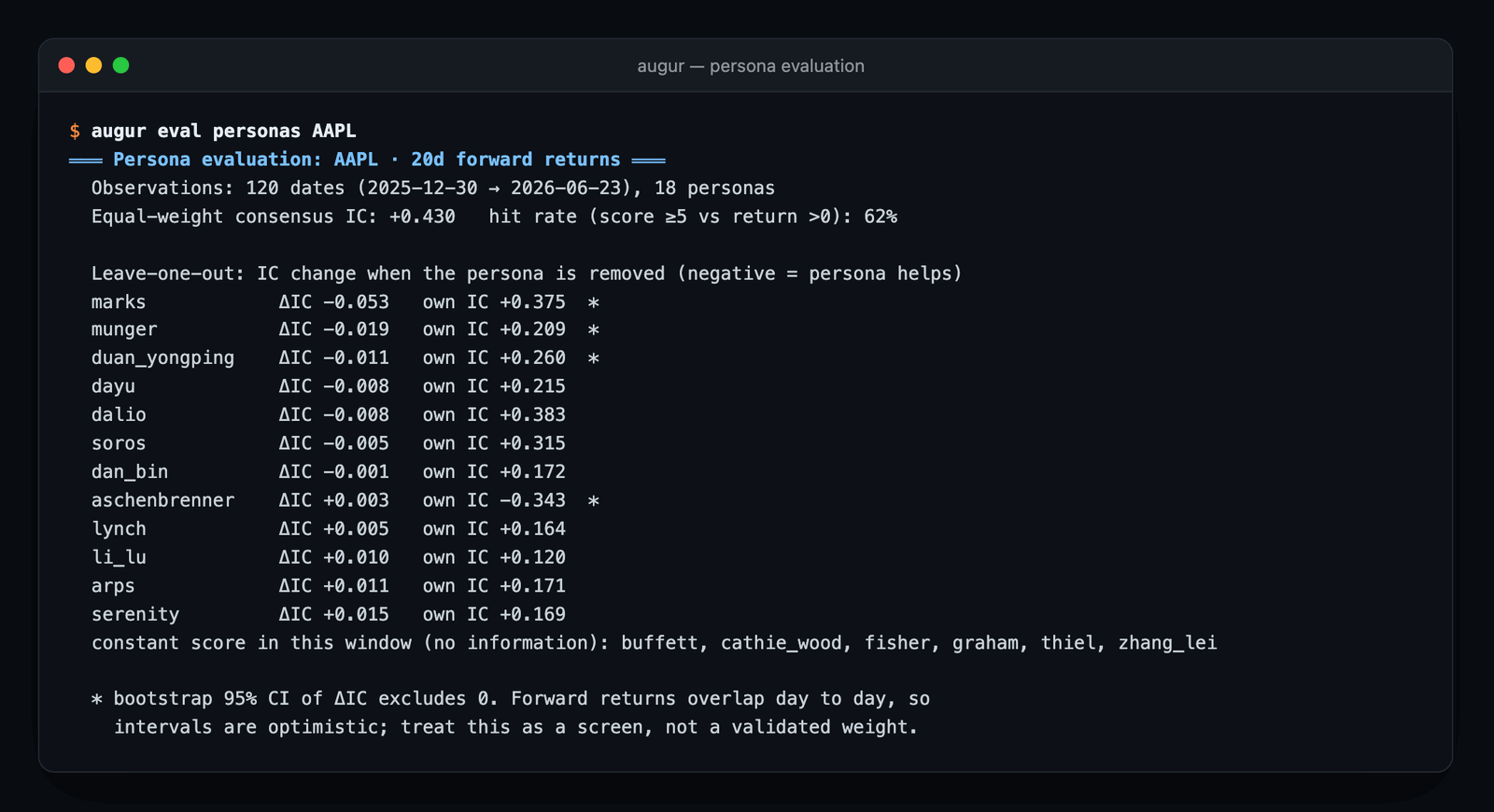This screenshot has width=1494, height=812.
Task: Click the 'dalio' persona name
Action: tap(119, 415)
